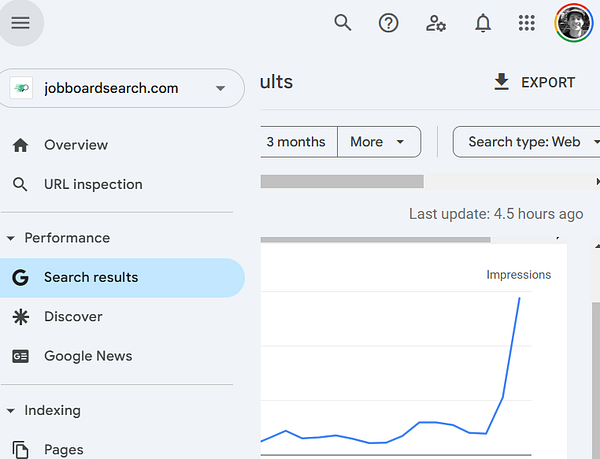The height and width of the screenshot is (459, 600).
Task: Click the EXPORT button label
Action: [x=548, y=82]
